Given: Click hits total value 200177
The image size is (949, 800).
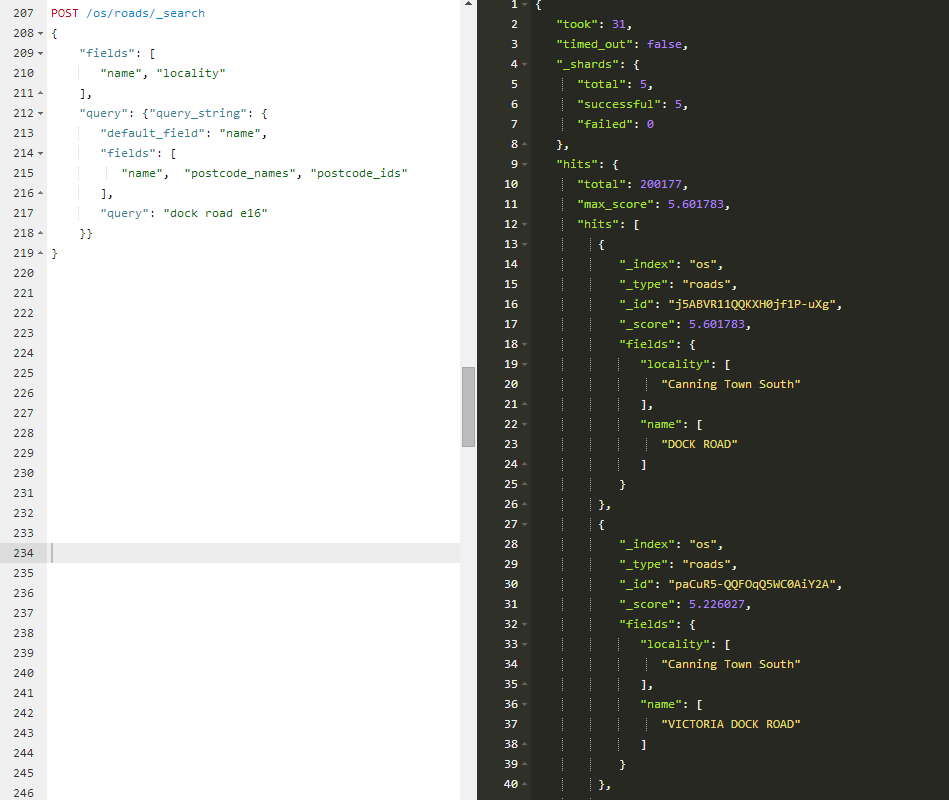Looking at the screenshot, I should coord(660,184).
